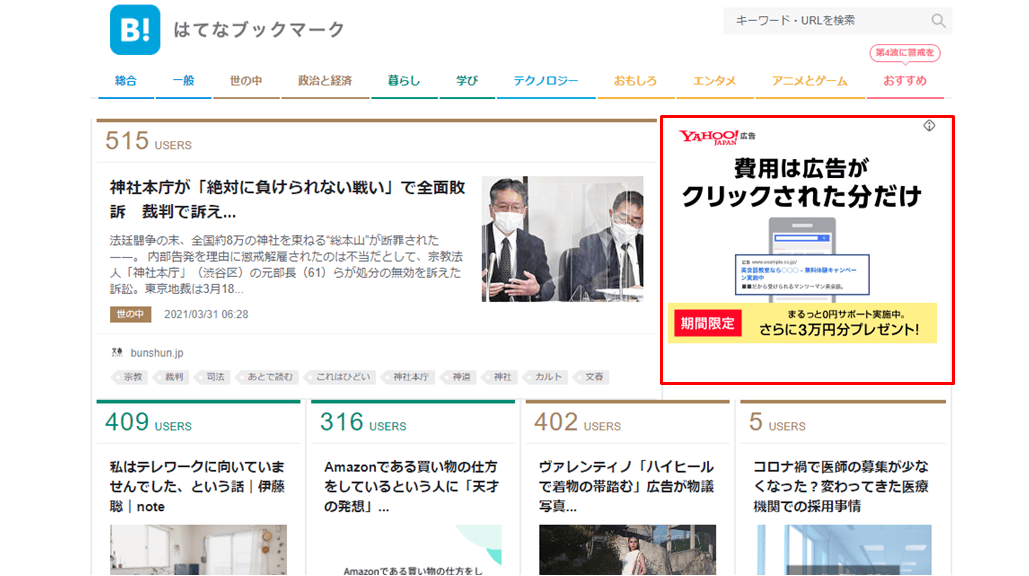Viewport: 1029px width, 576px height.
Task: View the 515 USERS bookmark count
Action: (x=148, y=141)
